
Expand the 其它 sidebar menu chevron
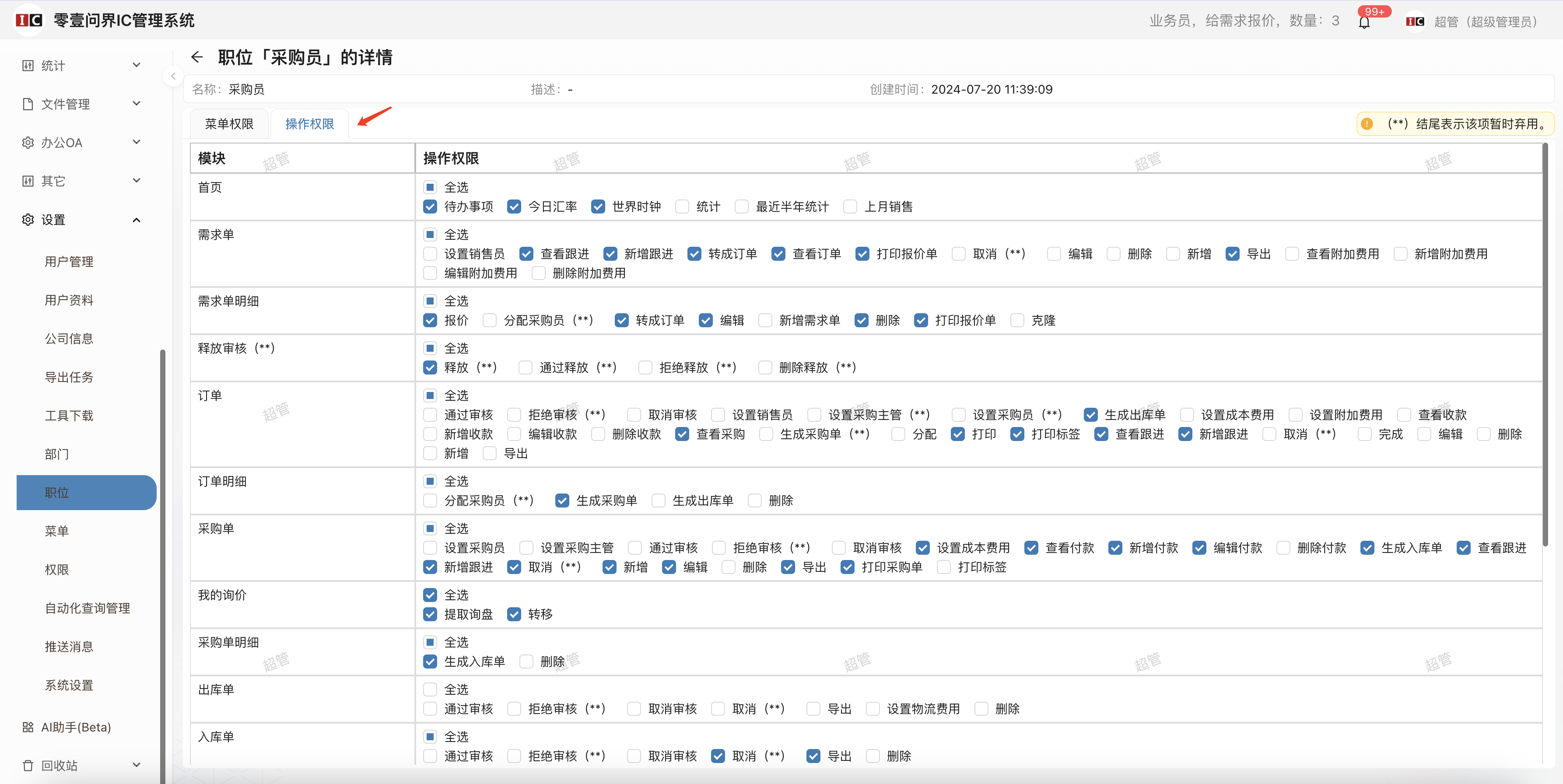(x=137, y=181)
